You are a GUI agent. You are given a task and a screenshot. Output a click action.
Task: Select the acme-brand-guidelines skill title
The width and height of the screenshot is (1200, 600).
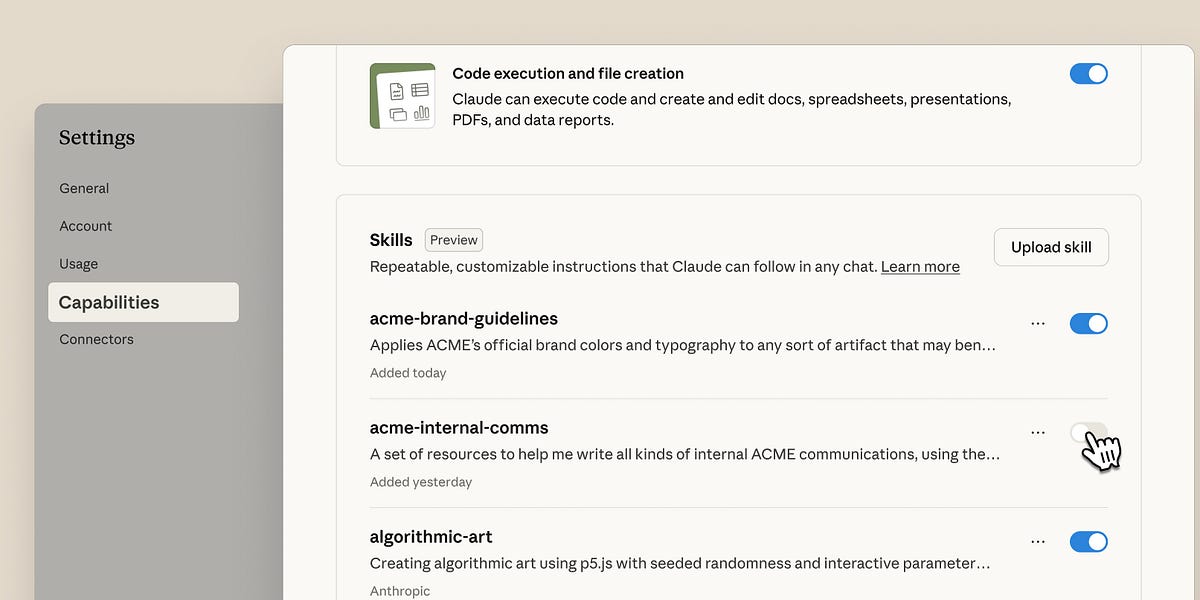click(464, 319)
